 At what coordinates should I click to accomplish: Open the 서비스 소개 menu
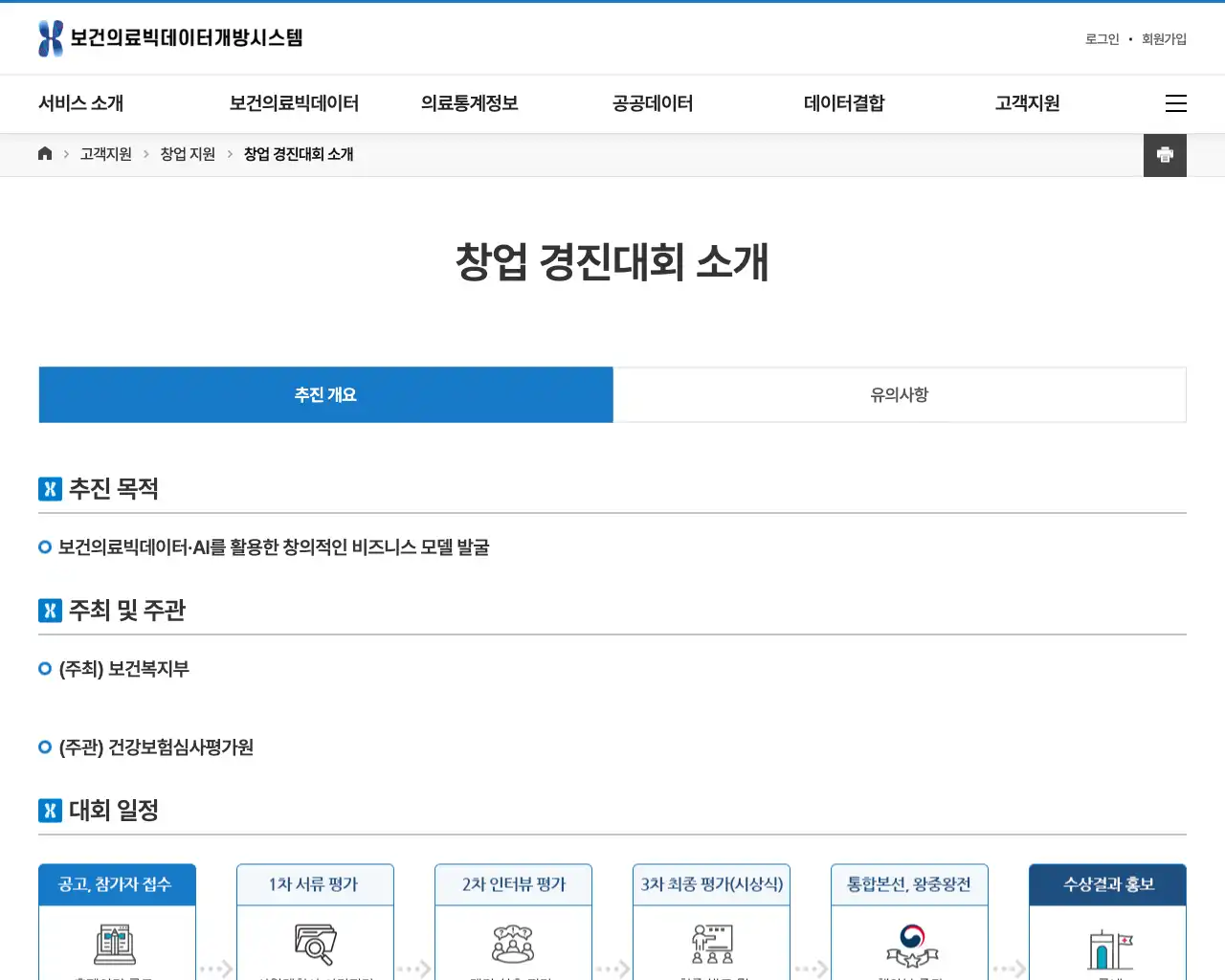point(81,103)
